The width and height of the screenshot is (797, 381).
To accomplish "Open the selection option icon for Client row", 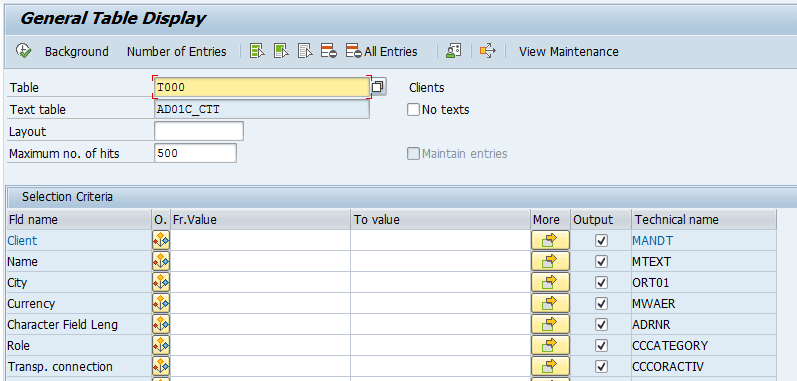I will pos(161,240).
